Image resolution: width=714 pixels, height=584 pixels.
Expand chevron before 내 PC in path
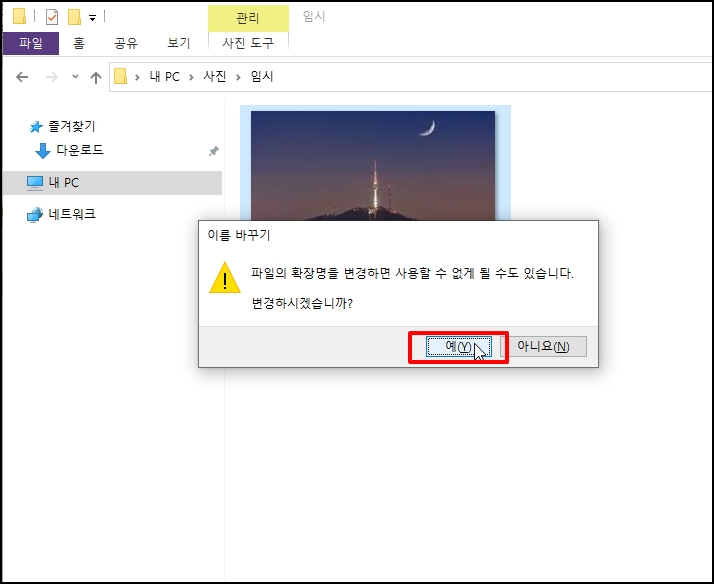[137, 77]
